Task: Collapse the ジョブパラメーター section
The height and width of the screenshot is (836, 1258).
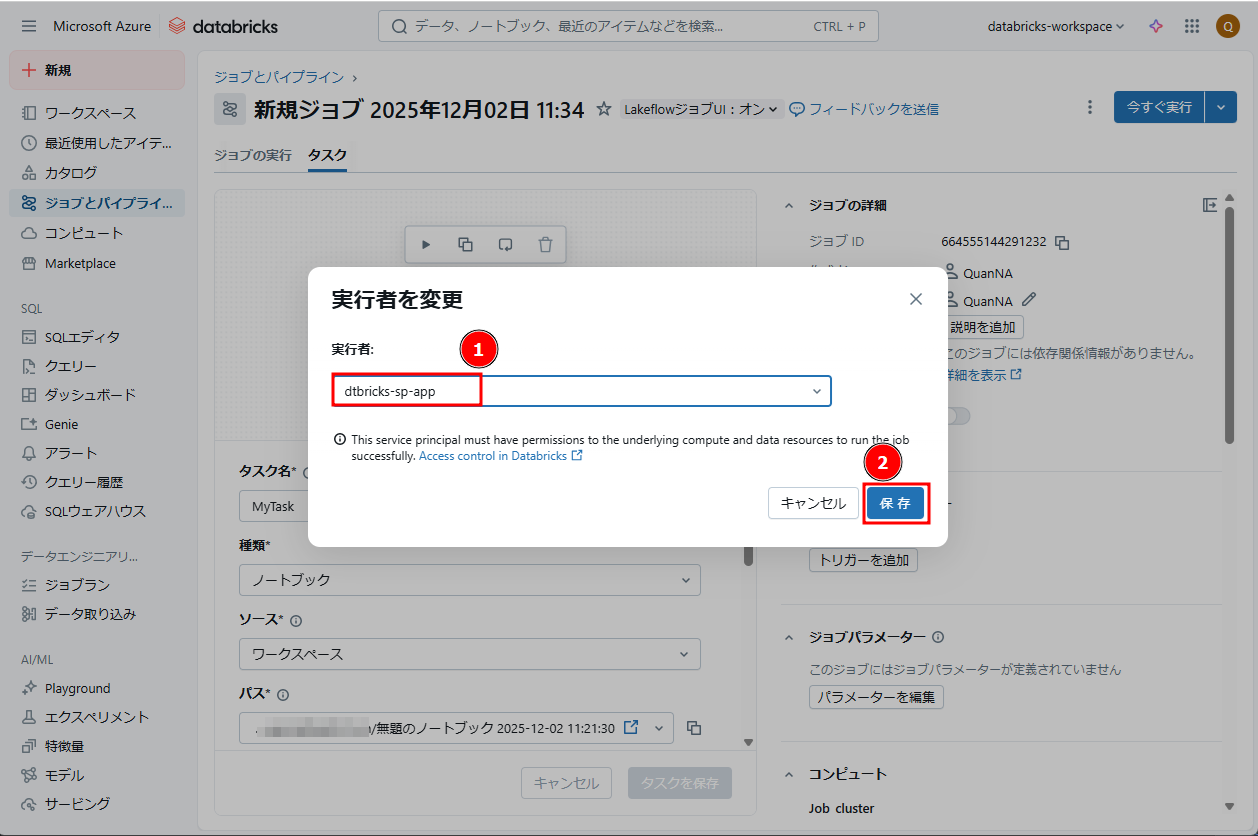Action: 790,637
